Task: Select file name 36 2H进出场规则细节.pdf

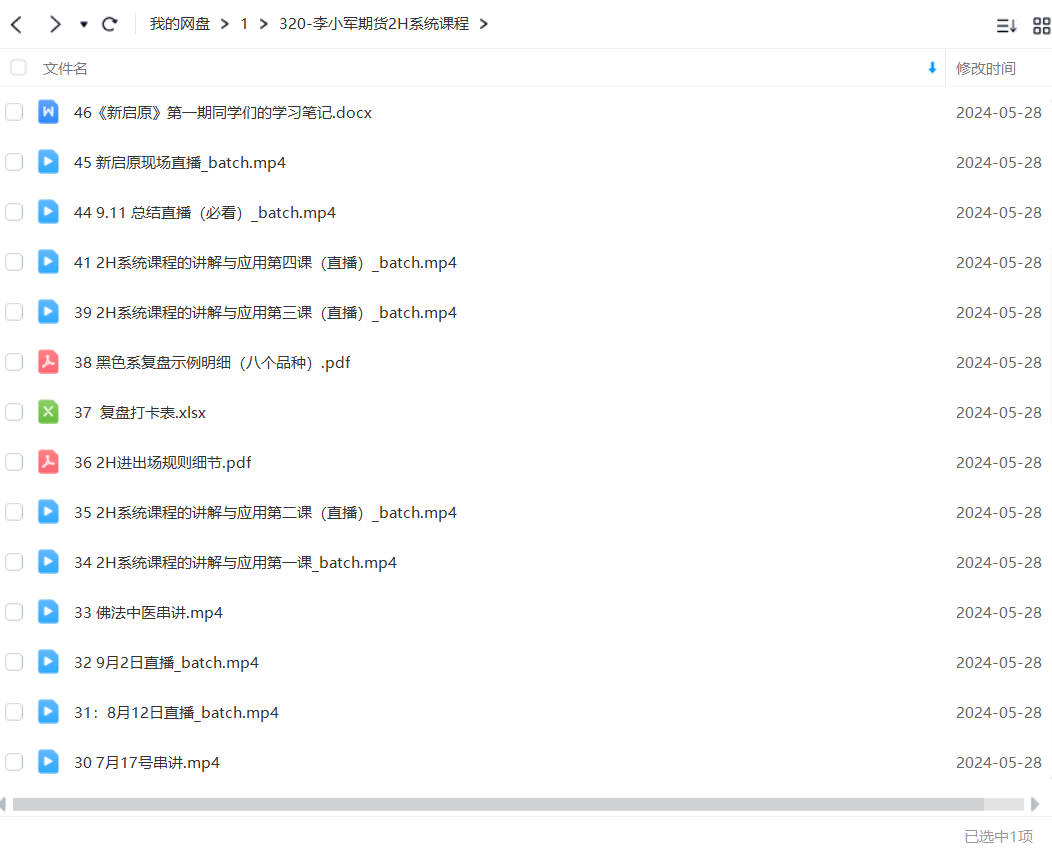Action: pos(162,463)
